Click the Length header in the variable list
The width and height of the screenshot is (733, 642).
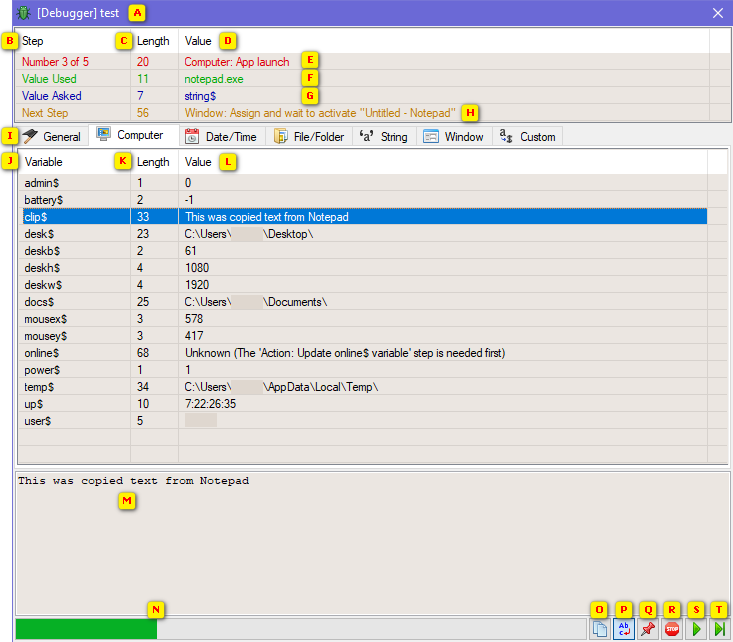[153, 161]
